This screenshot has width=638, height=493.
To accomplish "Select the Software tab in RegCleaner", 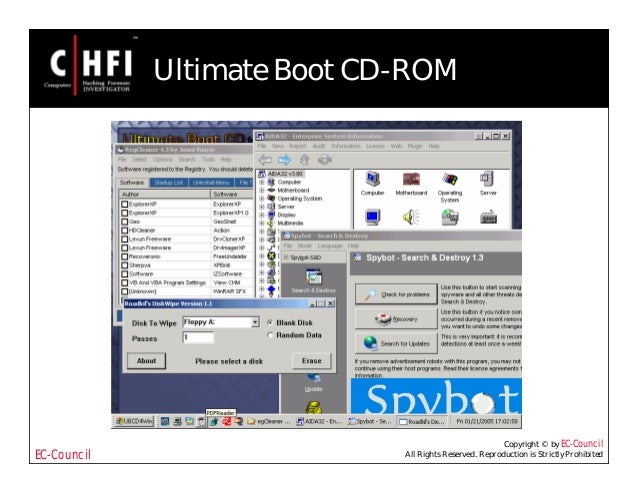I will pos(132,183).
